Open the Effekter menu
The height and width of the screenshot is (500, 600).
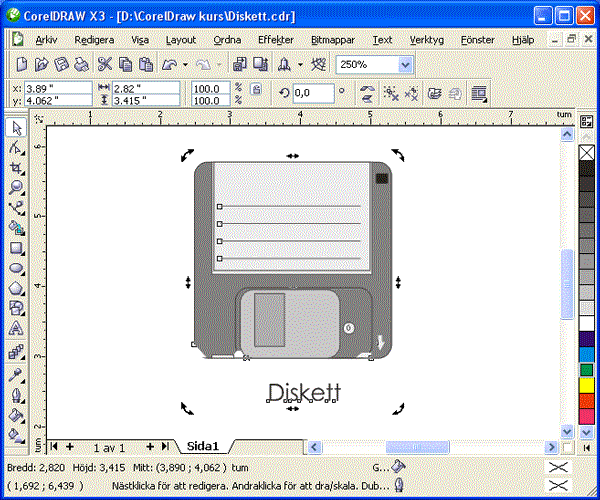tap(275, 40)
